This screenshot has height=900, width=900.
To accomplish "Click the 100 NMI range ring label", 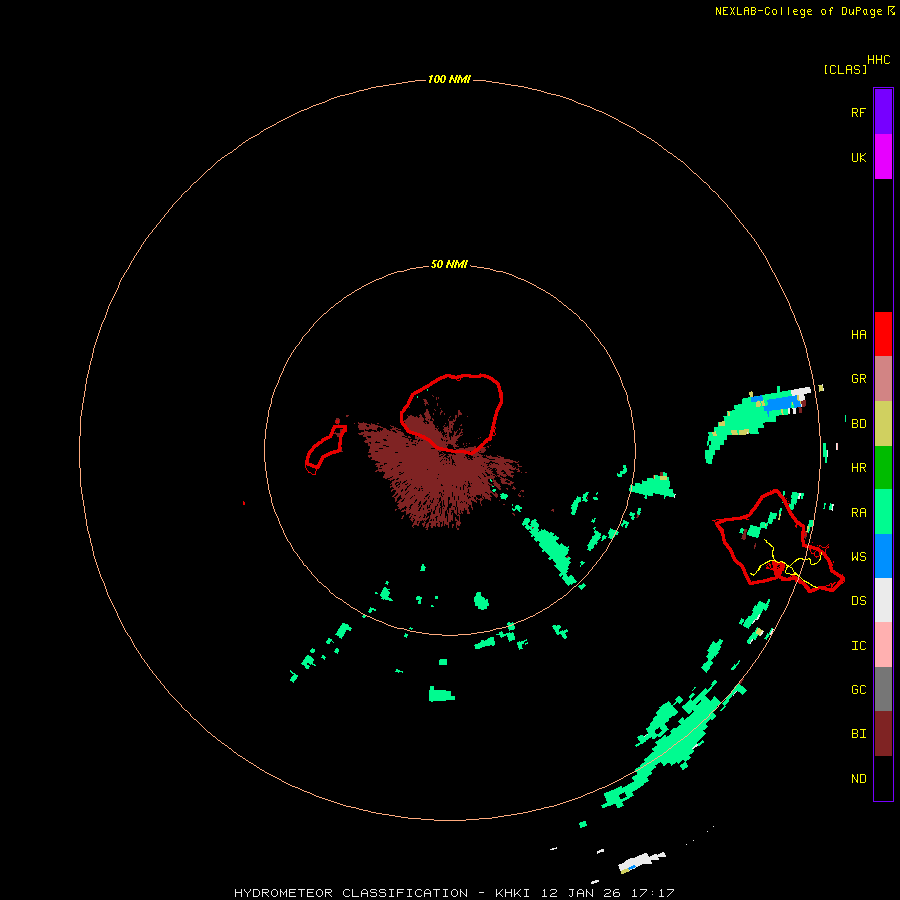I will (x=449, y=79).
